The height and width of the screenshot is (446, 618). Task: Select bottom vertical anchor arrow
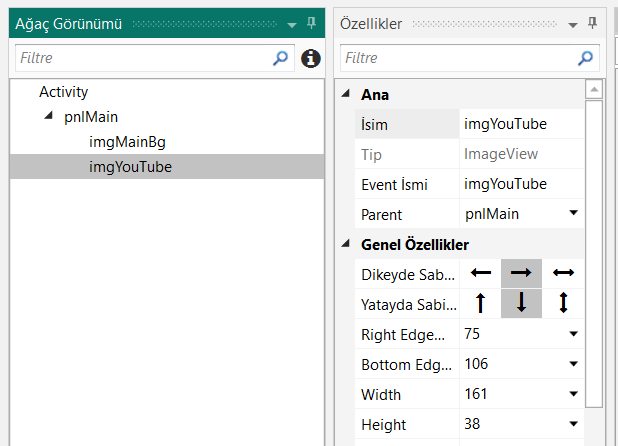click(x=521, y=303)
